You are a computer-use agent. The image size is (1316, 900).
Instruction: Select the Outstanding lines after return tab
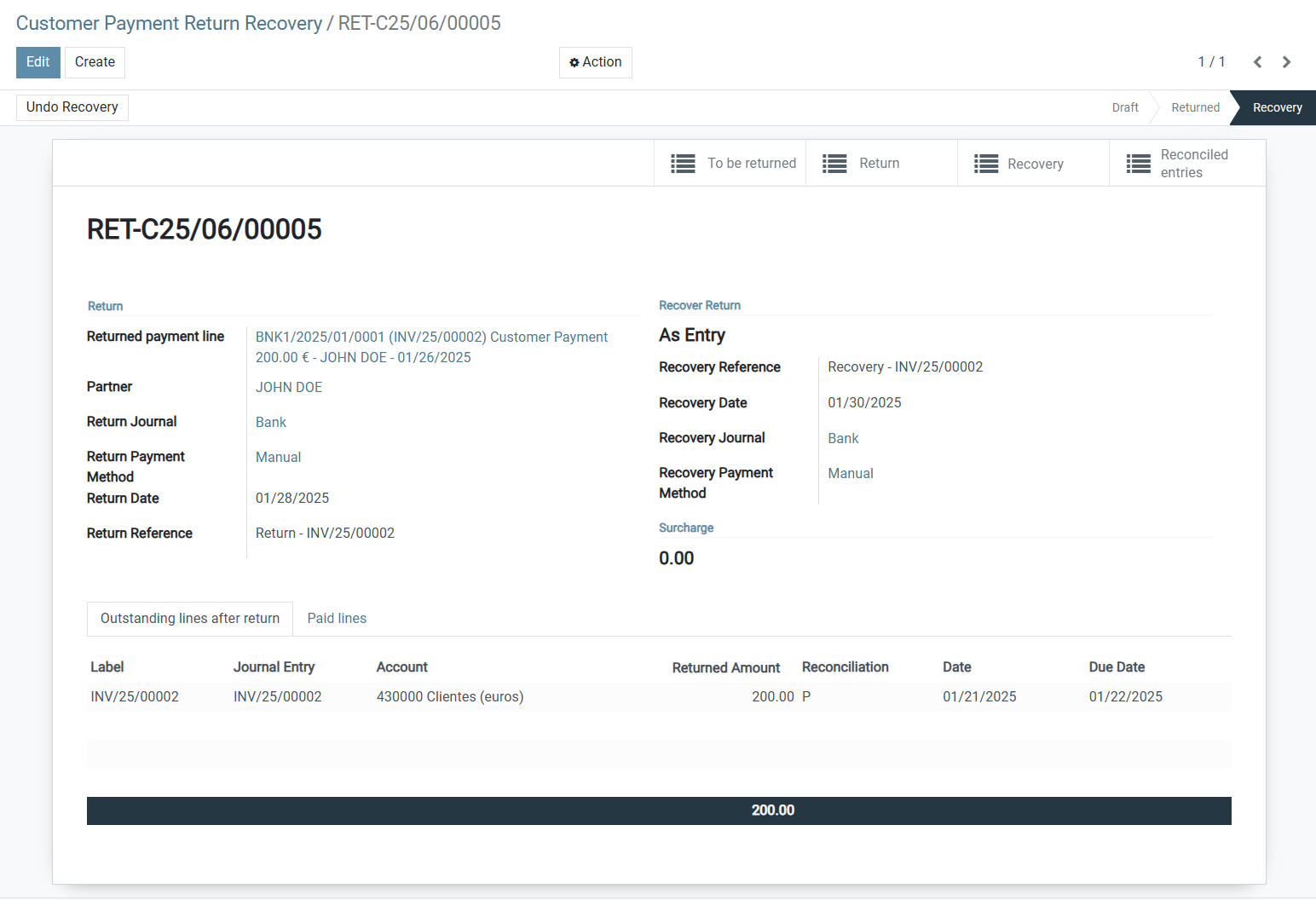pos(189,618)
